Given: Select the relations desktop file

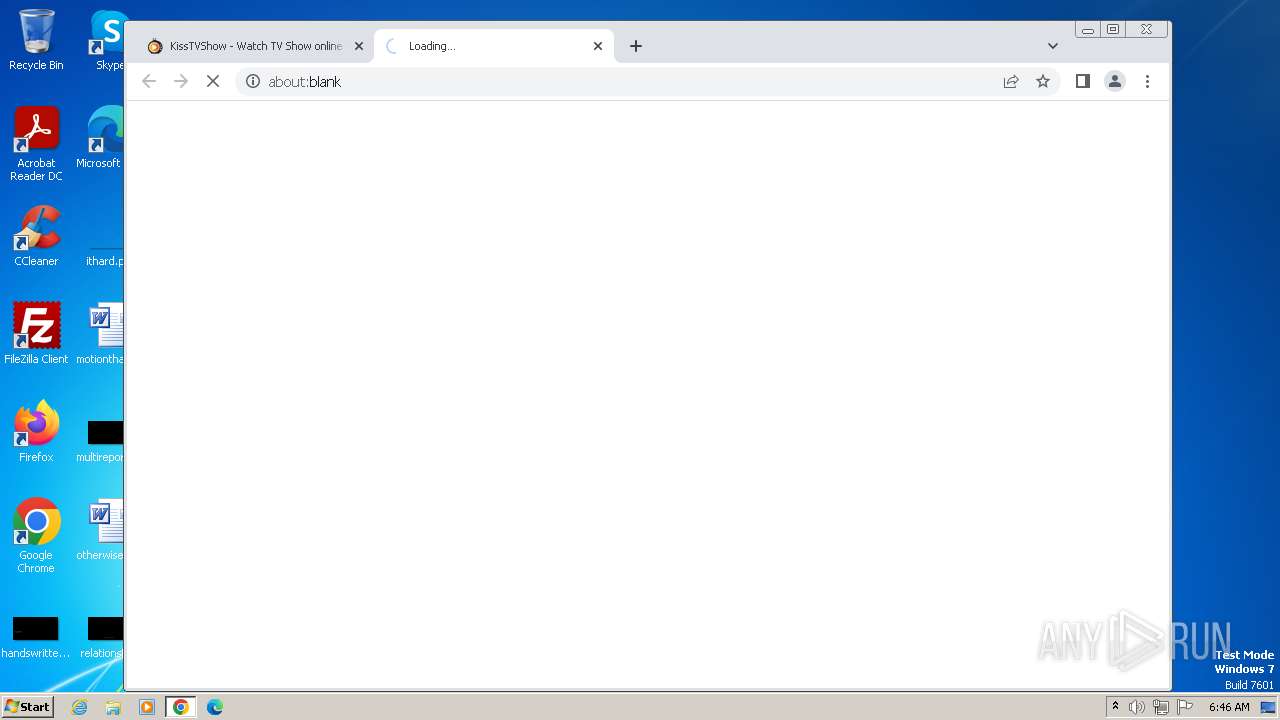Looking at the screenshot, I should 102,638.
